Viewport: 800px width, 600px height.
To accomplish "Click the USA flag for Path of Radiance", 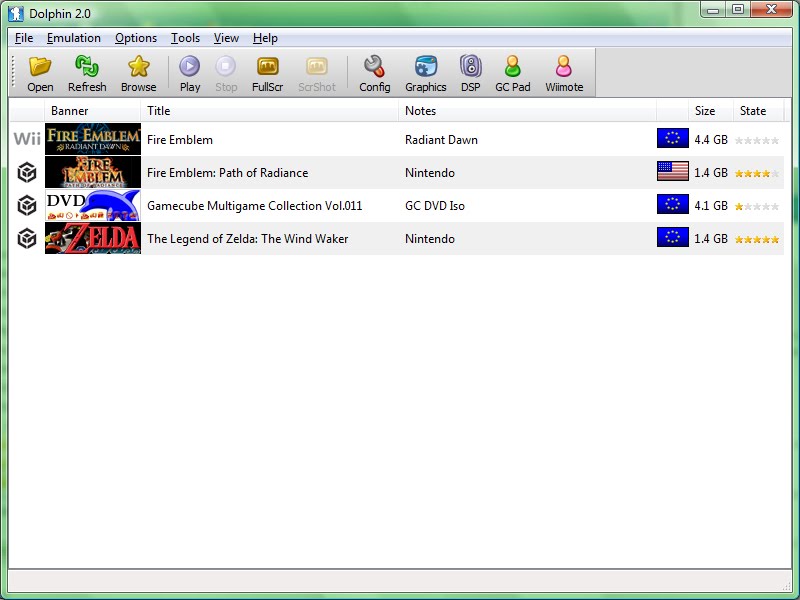I will click(x=672, y=171).
